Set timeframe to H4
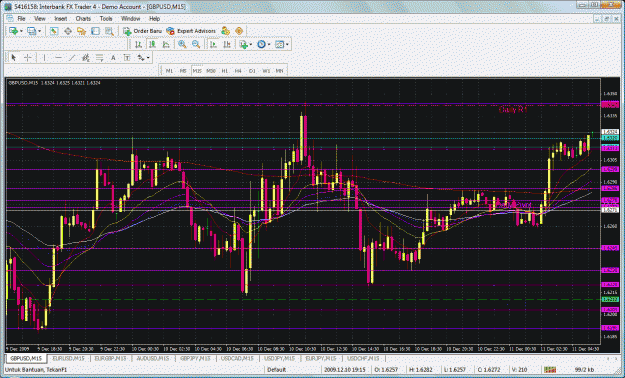The image size is (625, 378). pyautogui.click(x=238, y=71)
